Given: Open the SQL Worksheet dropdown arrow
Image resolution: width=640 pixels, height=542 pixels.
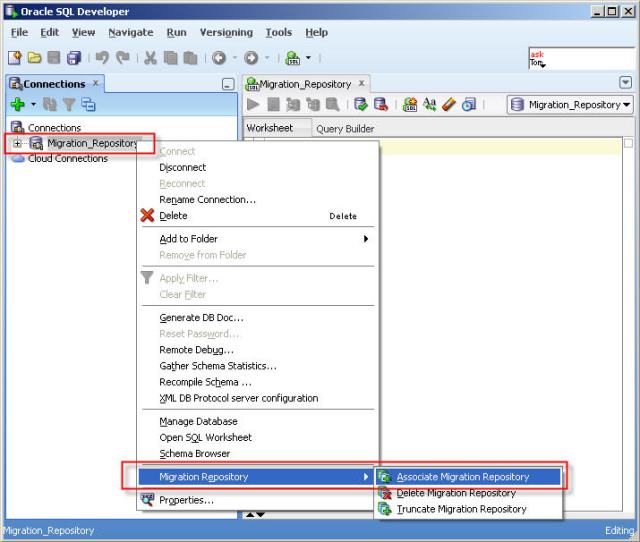Looking at the screenshot, I should pos(308,58).
